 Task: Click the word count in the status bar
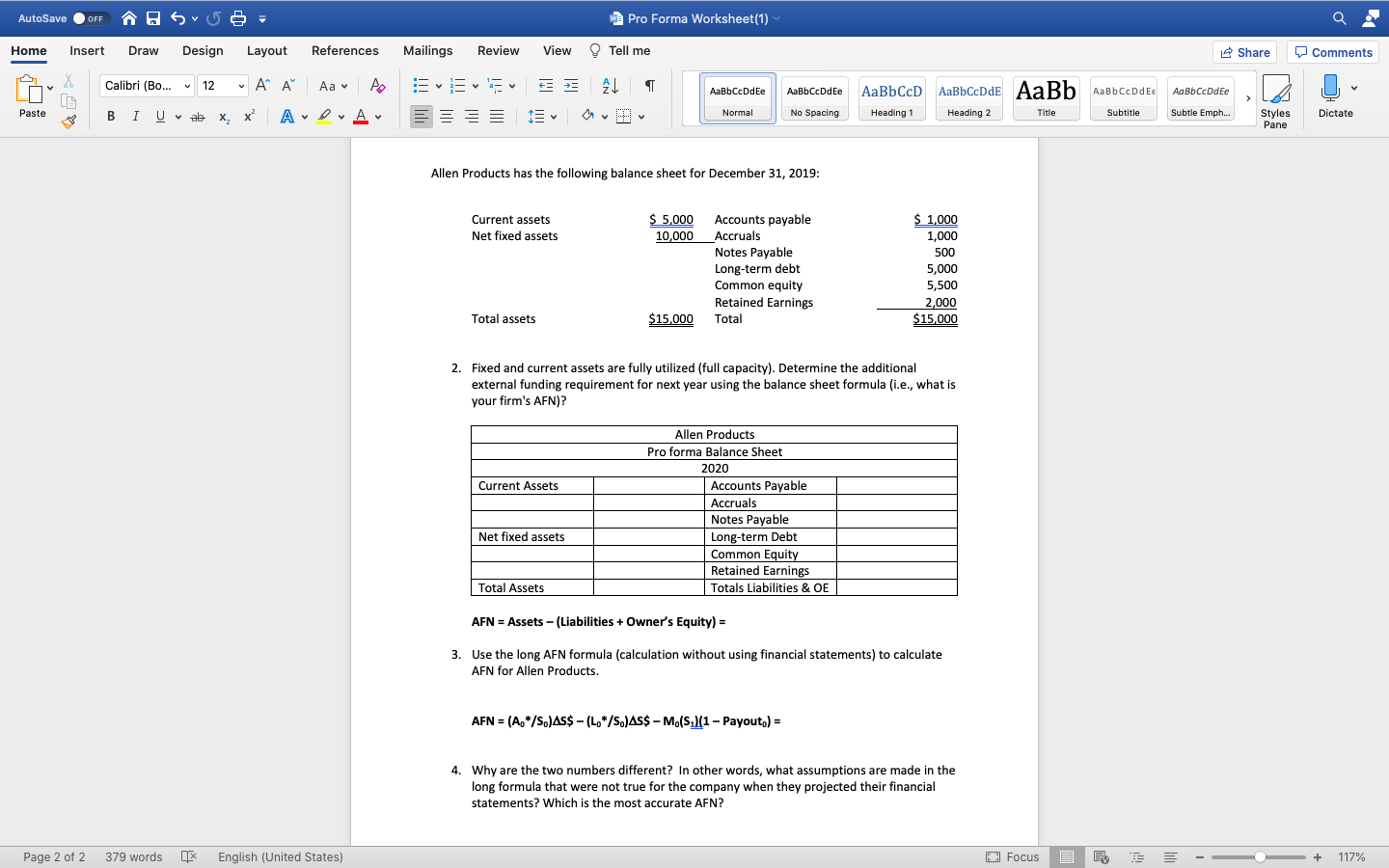(x=133, y=856)
